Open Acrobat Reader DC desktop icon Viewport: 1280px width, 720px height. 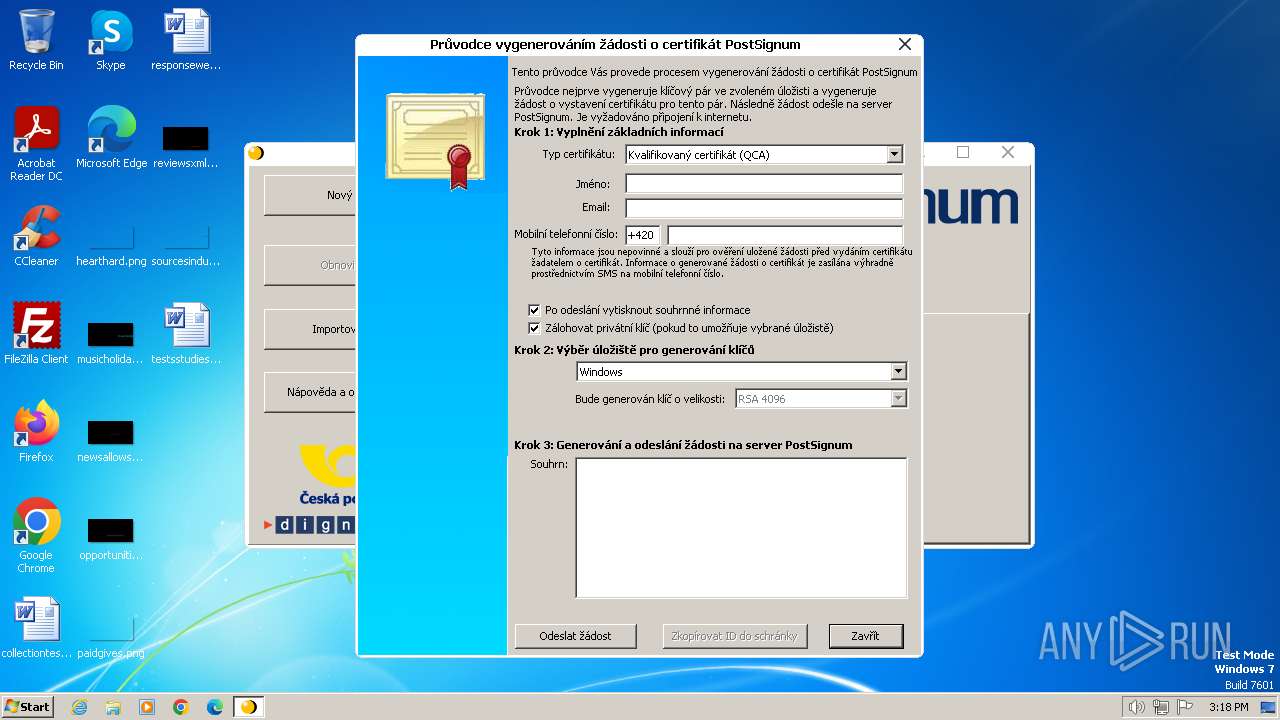(36, 144)
